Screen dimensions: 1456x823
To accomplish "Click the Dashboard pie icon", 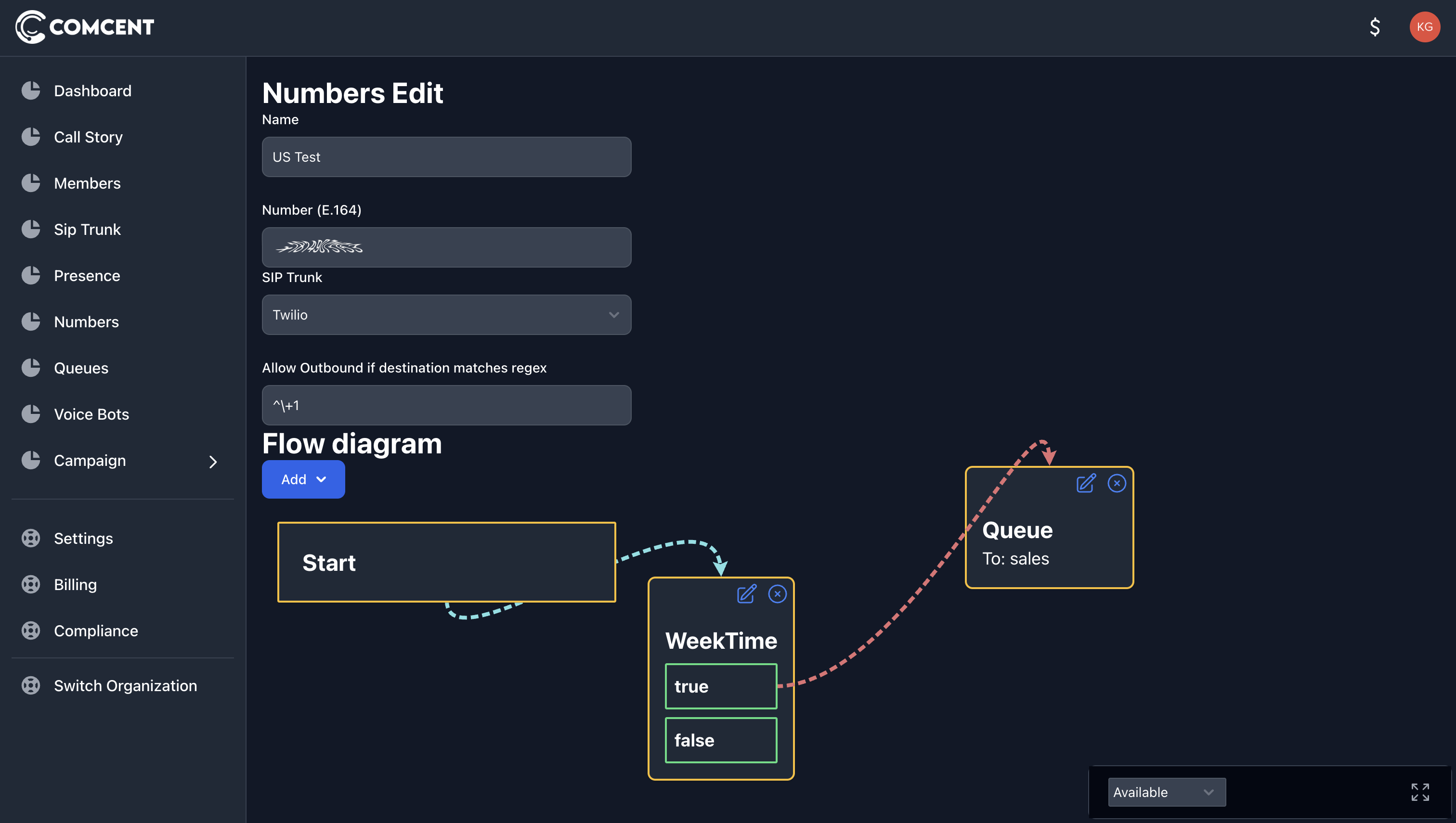I will (30, 90).
